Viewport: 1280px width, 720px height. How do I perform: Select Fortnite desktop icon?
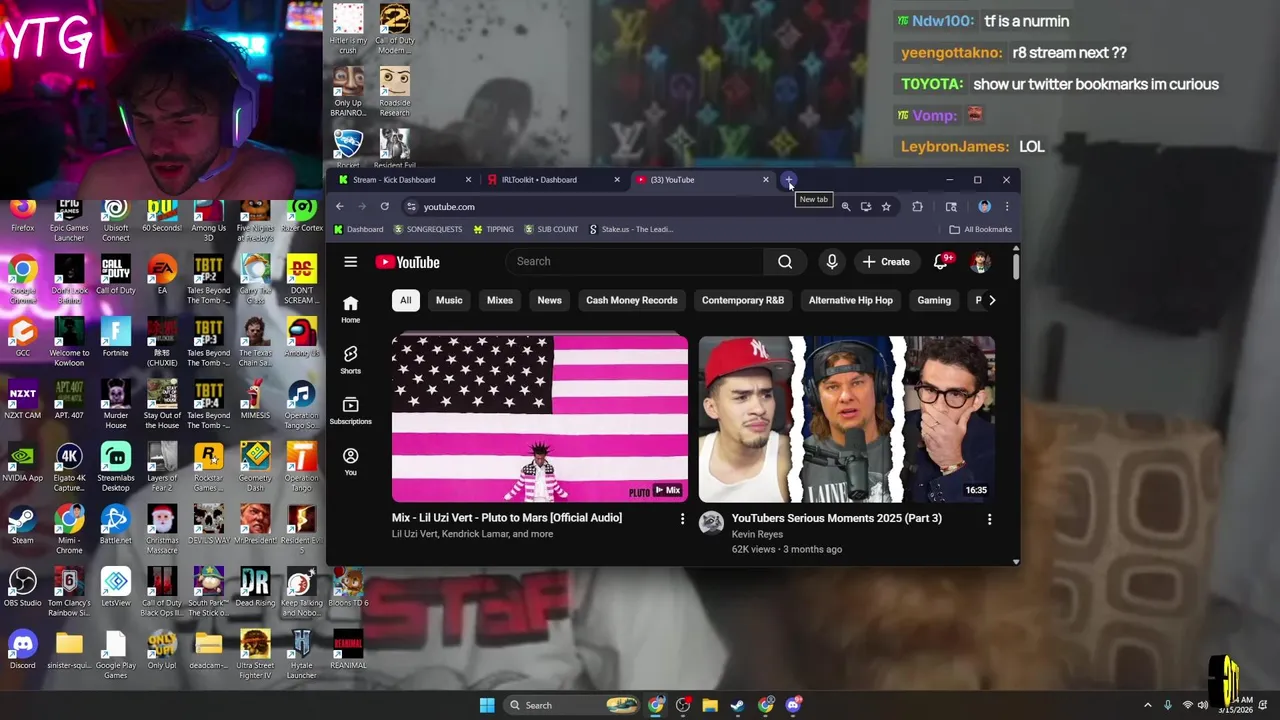point(115,338)
